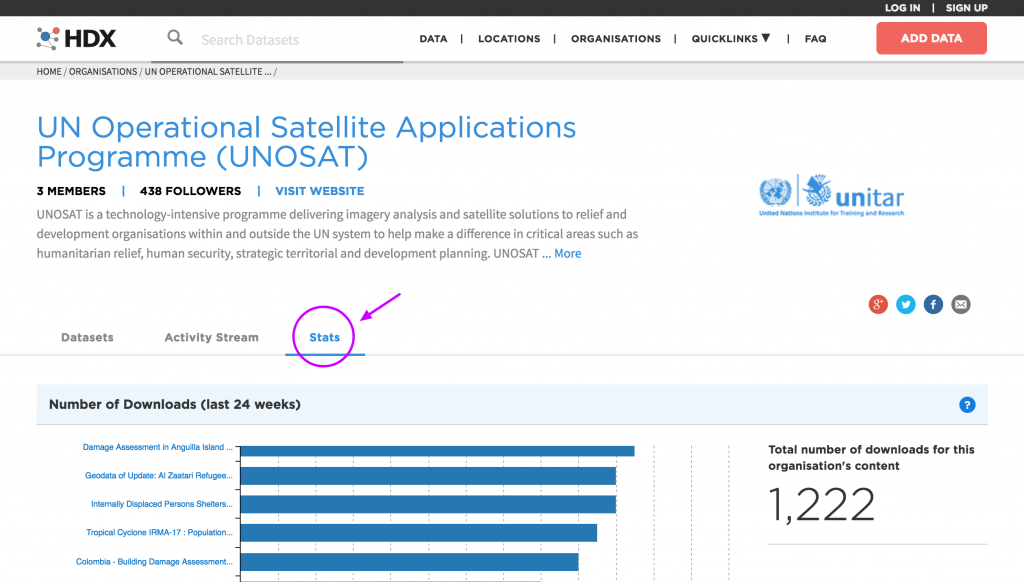This screenshot has width=1024, height=582.
Task: Click the search magnifier icon
Action: coord(175,38)
